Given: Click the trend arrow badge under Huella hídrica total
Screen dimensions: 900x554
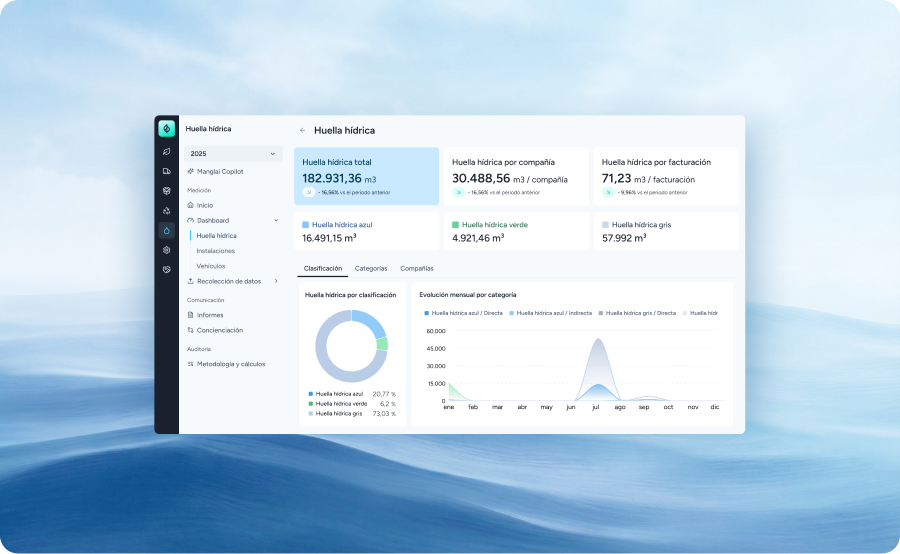Looking at the screenshot, I should [308, 192].
